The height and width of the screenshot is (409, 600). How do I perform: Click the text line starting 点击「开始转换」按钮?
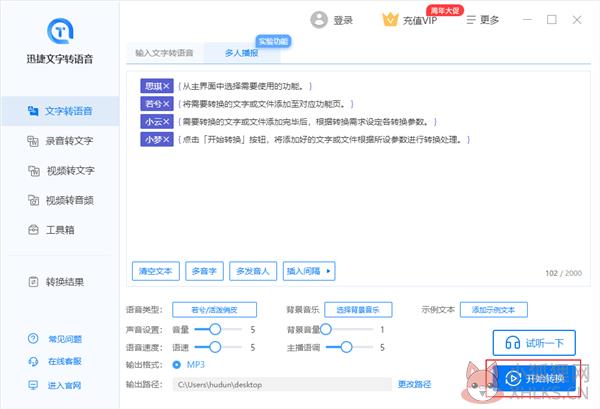324,140
